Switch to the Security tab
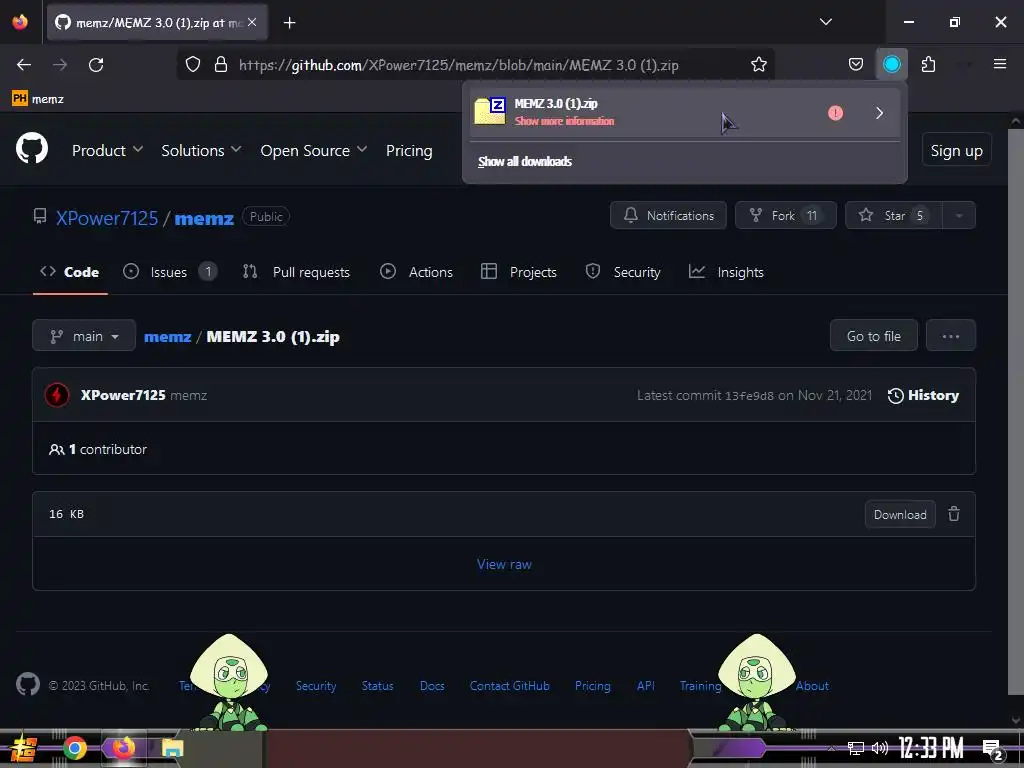This screenshot has width=1024, height=768. 623,272
